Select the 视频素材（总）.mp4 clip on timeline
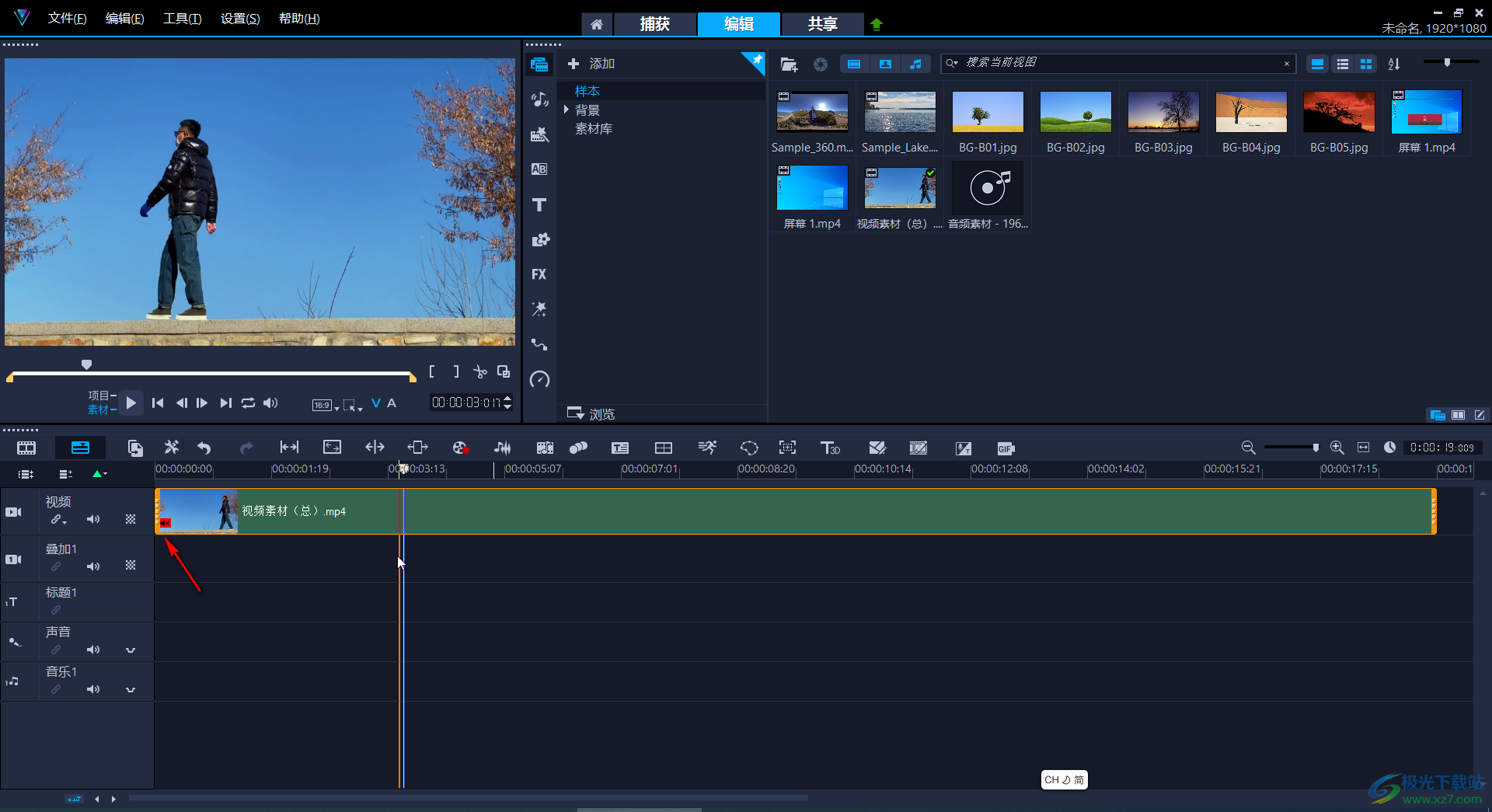This screenshot has width=1492, height=812. tap(796, 511)
